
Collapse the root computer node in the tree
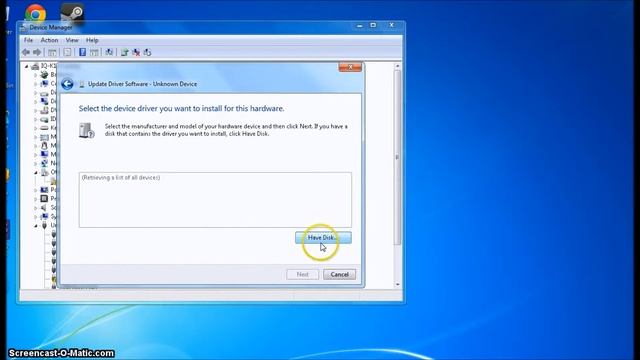[27, 66]
